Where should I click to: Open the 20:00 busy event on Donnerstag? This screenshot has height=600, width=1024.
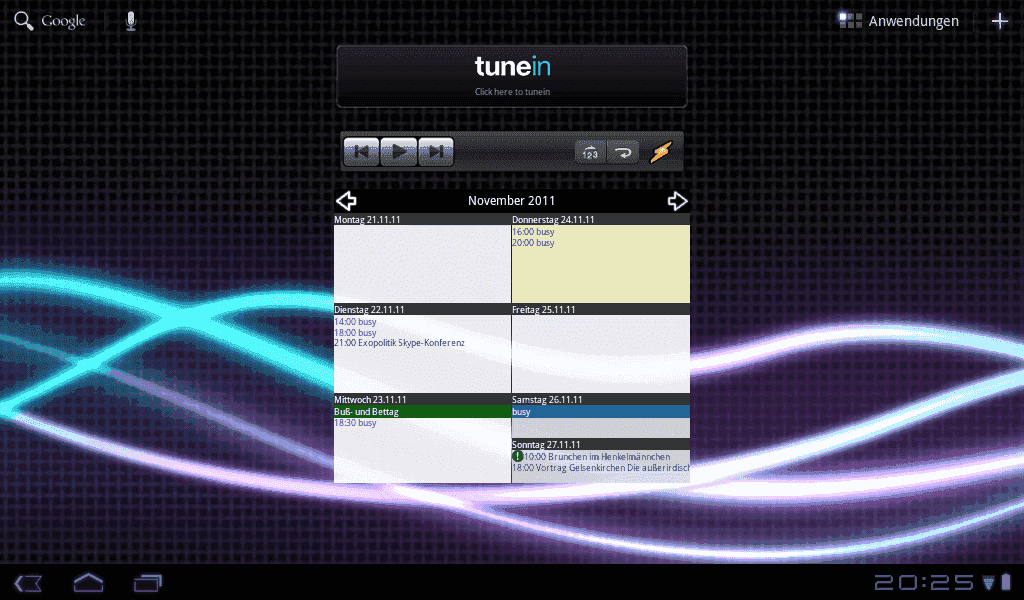point(533,243)
